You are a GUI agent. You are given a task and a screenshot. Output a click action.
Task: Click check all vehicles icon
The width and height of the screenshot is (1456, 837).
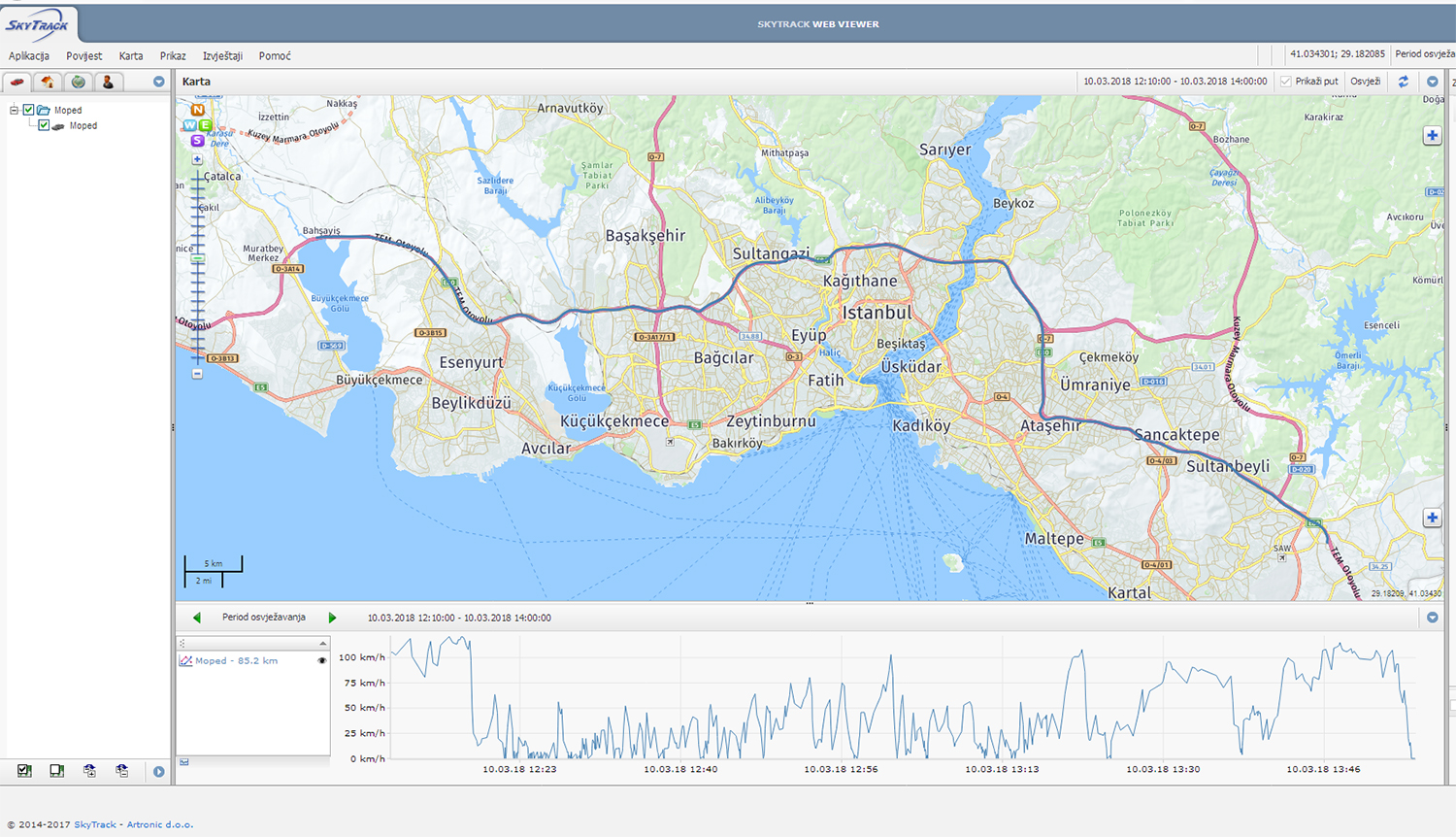(24, 771)
